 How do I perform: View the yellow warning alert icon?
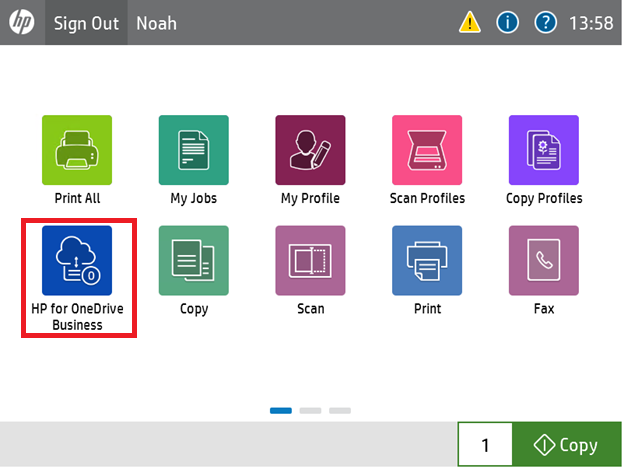469,22
